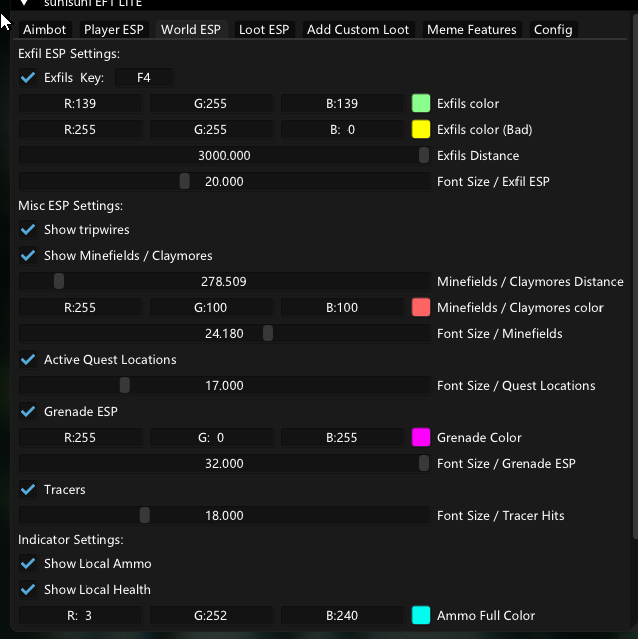Open the Player ESP tab
Screen dimensions: 638x639
(113, 29)
